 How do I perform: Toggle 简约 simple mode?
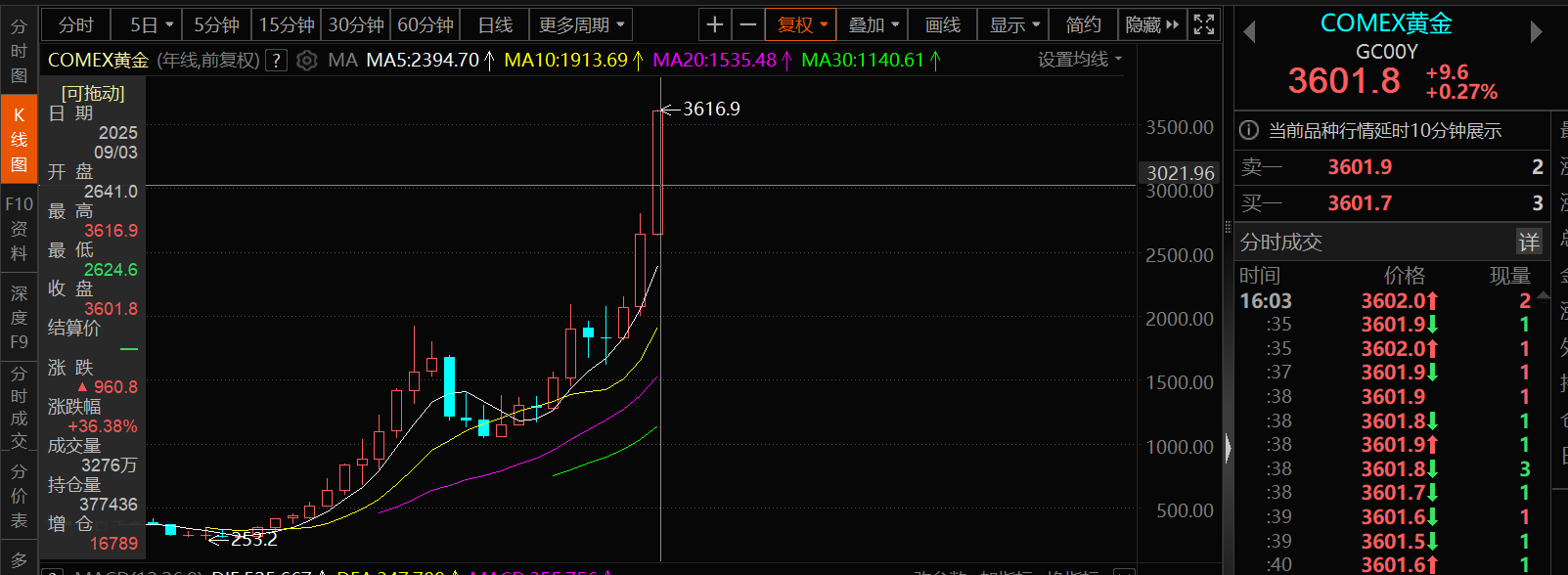coord(1083,24)
